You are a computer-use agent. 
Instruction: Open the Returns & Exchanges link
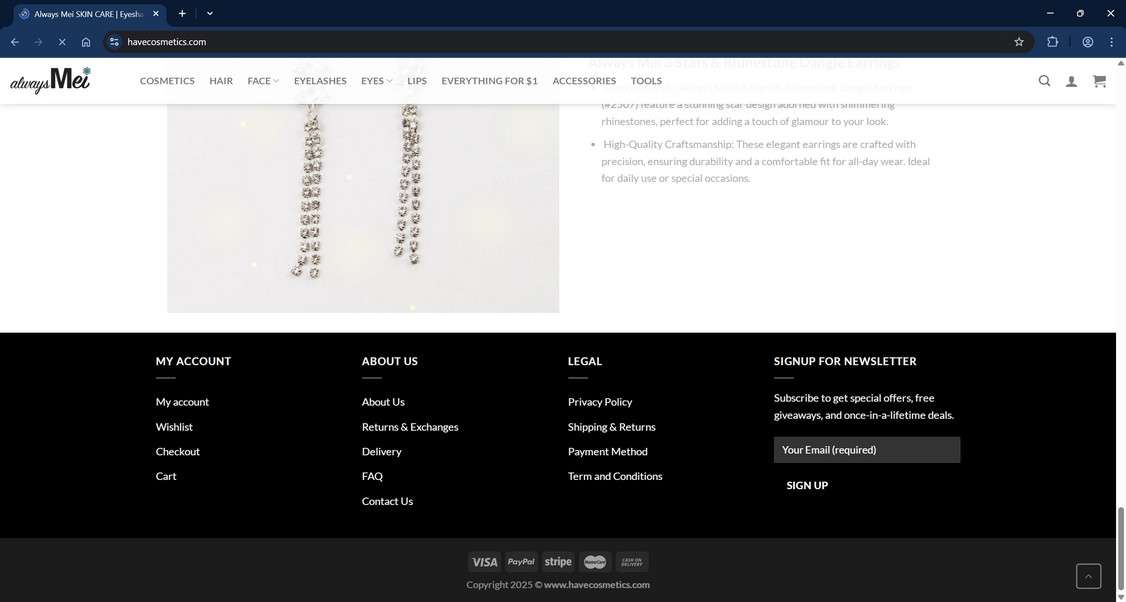pyautogui.click(x=410, y=427)
